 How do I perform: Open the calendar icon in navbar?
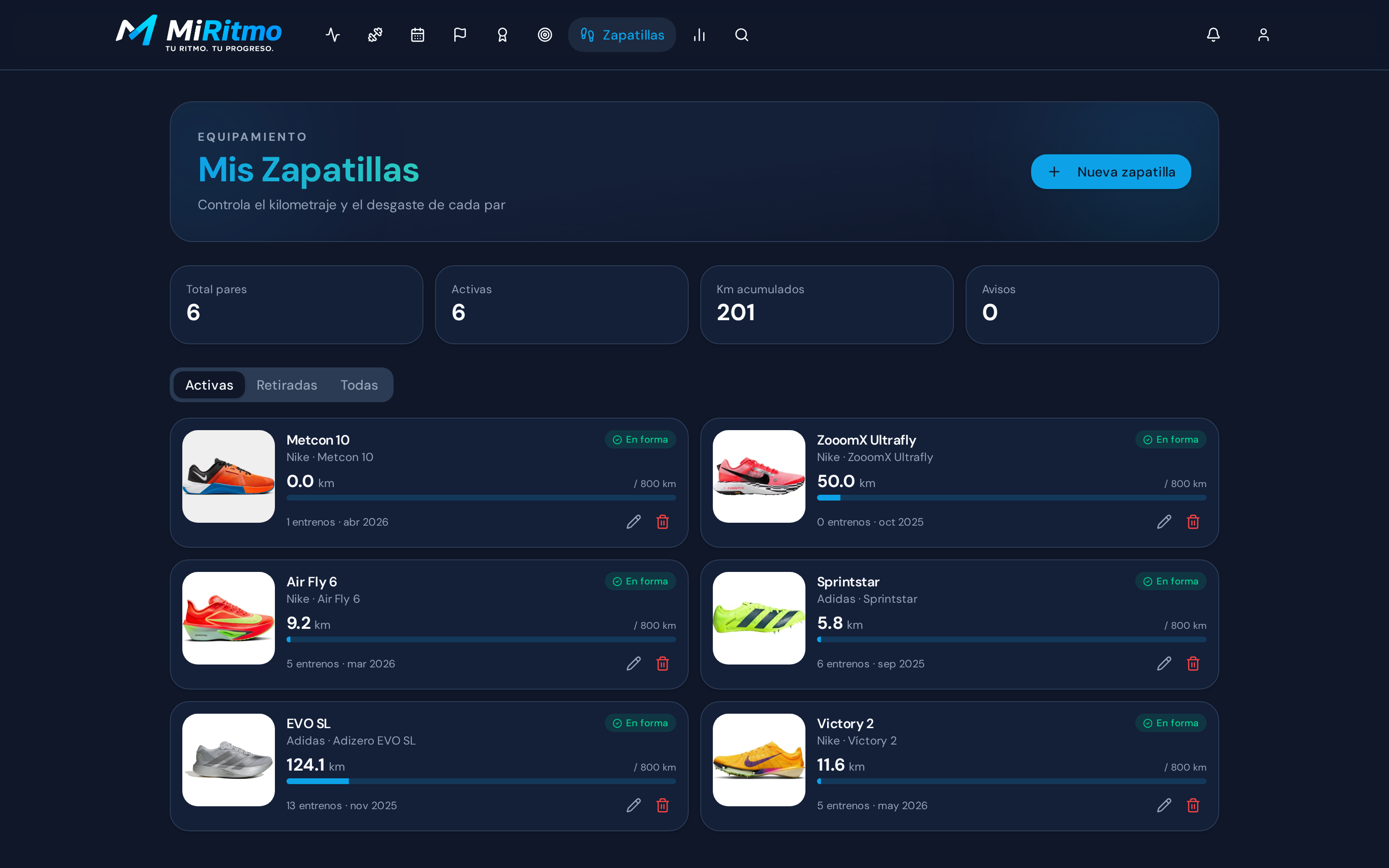click(418, 35)
